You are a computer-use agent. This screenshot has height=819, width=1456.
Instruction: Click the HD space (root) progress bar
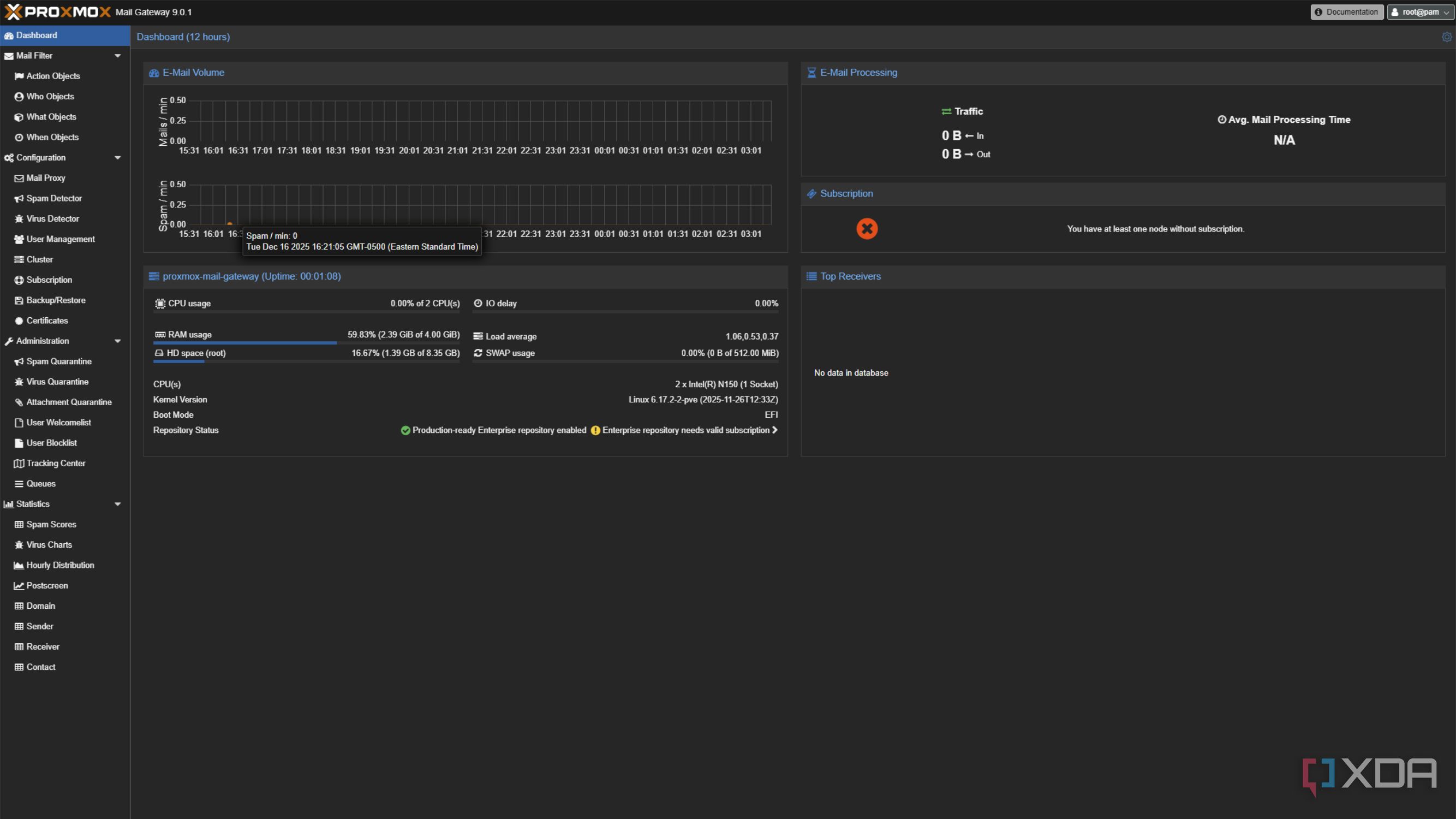click(x=306, y=361)
